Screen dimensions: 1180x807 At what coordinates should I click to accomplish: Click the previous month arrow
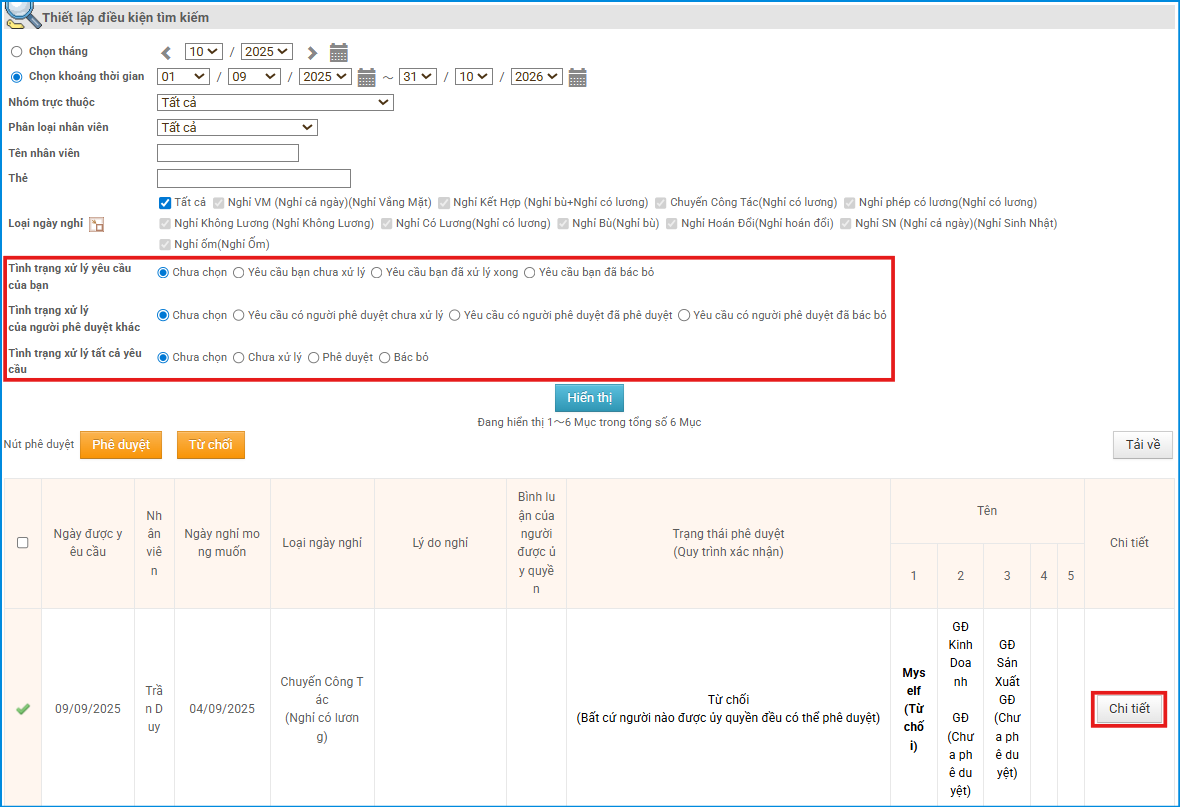[x=167, y=52]
